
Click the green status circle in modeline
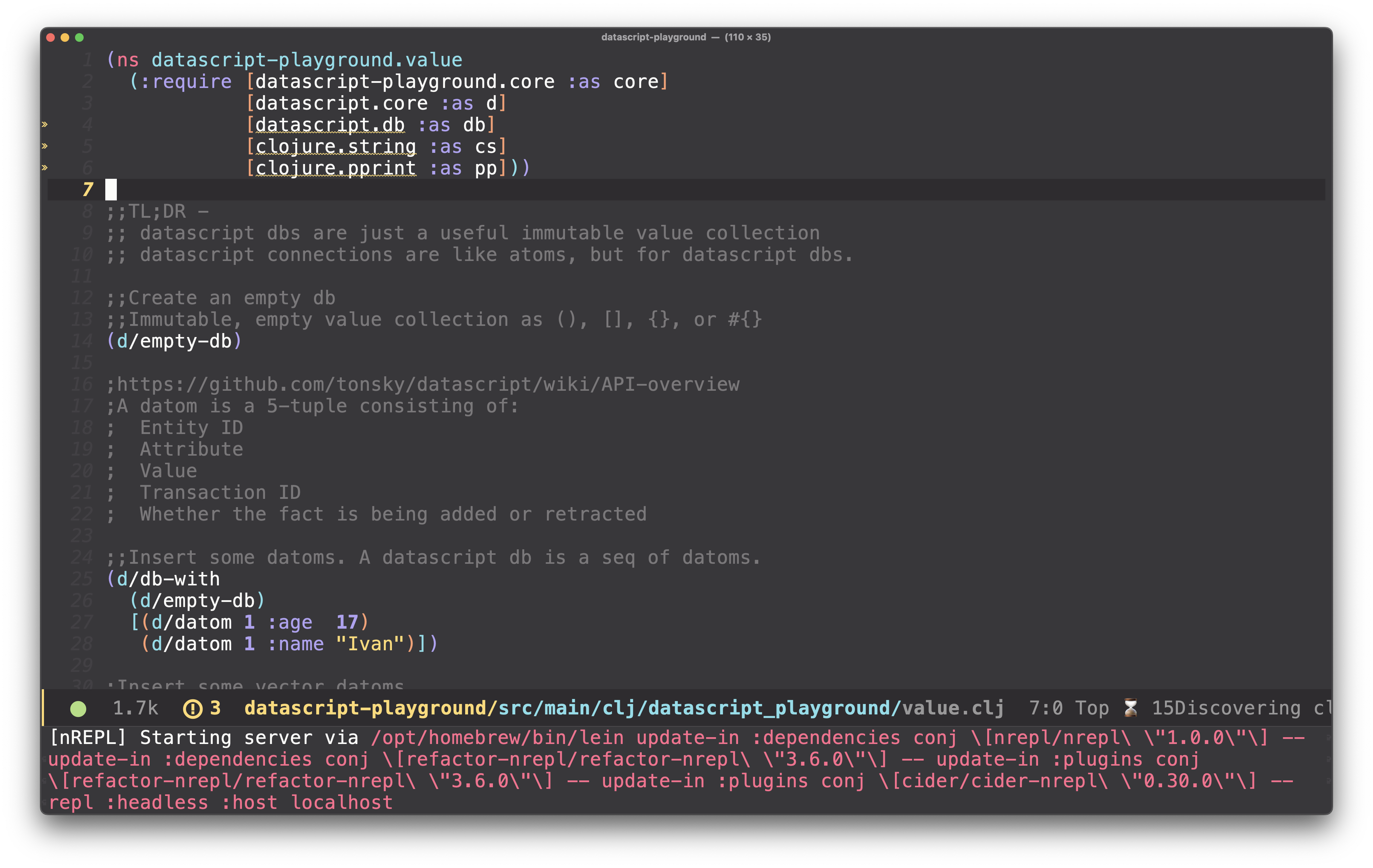(78, 708)
